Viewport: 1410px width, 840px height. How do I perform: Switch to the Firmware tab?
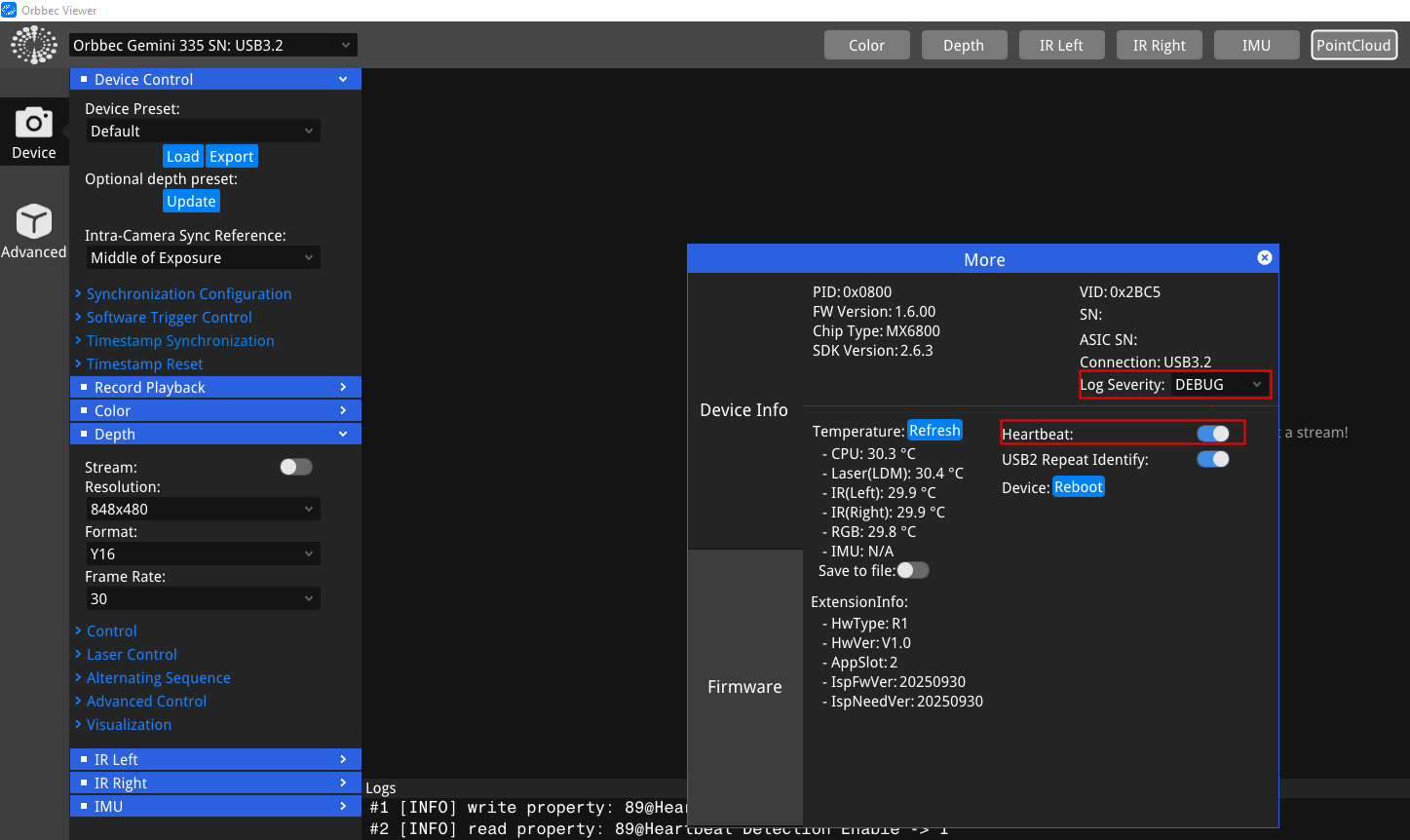[x=744, y=687]
